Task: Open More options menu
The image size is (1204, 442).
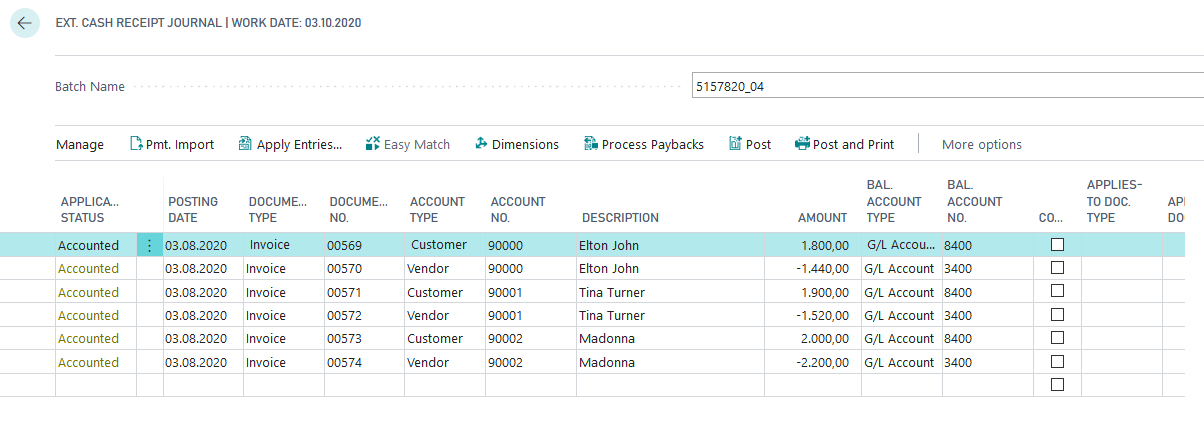Action: (x=982, y=144)
